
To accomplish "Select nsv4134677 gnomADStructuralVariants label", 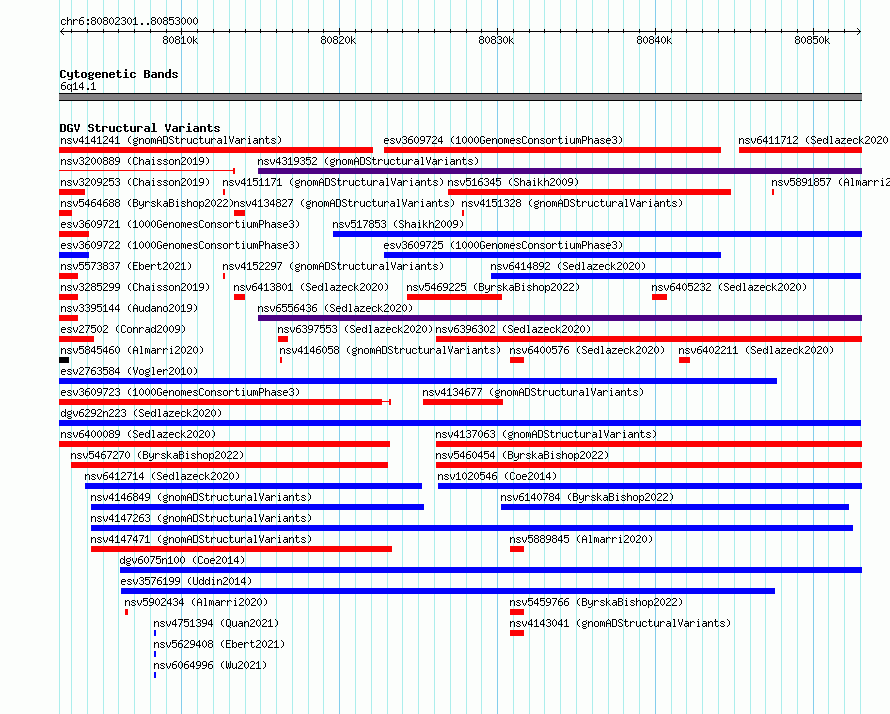I will 533,392.
